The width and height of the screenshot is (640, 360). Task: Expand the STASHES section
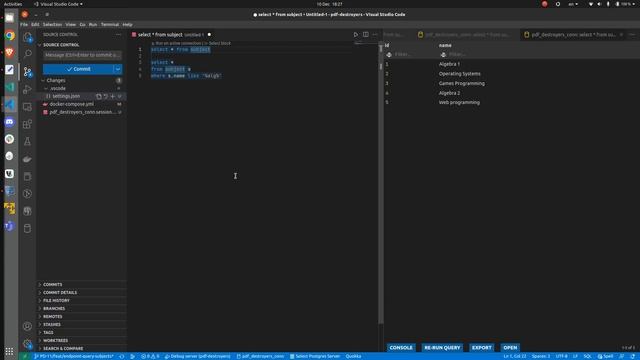[52, 324]
